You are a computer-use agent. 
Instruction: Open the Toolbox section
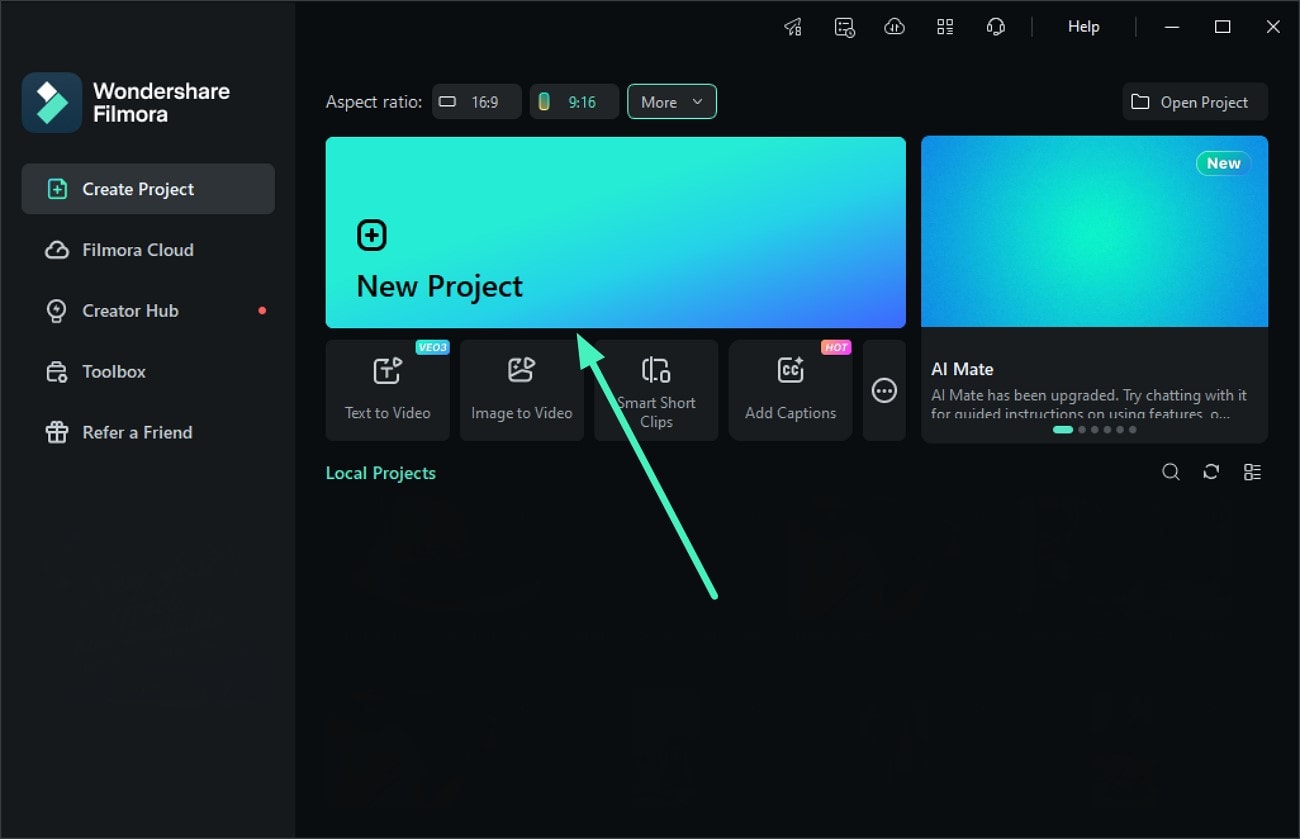coord(148,372)
